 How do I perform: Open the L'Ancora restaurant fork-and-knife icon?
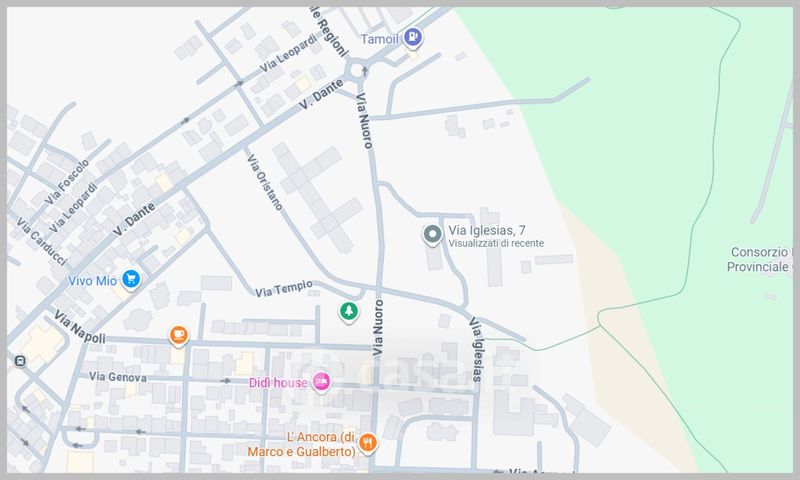pos(368,443)
